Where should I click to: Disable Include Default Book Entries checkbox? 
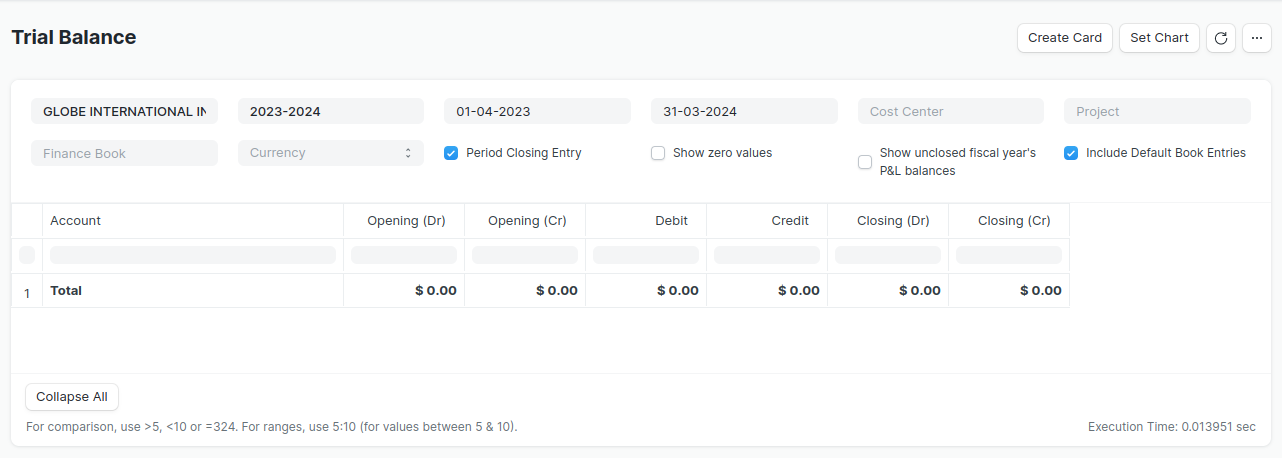(x=1071, y=153)
